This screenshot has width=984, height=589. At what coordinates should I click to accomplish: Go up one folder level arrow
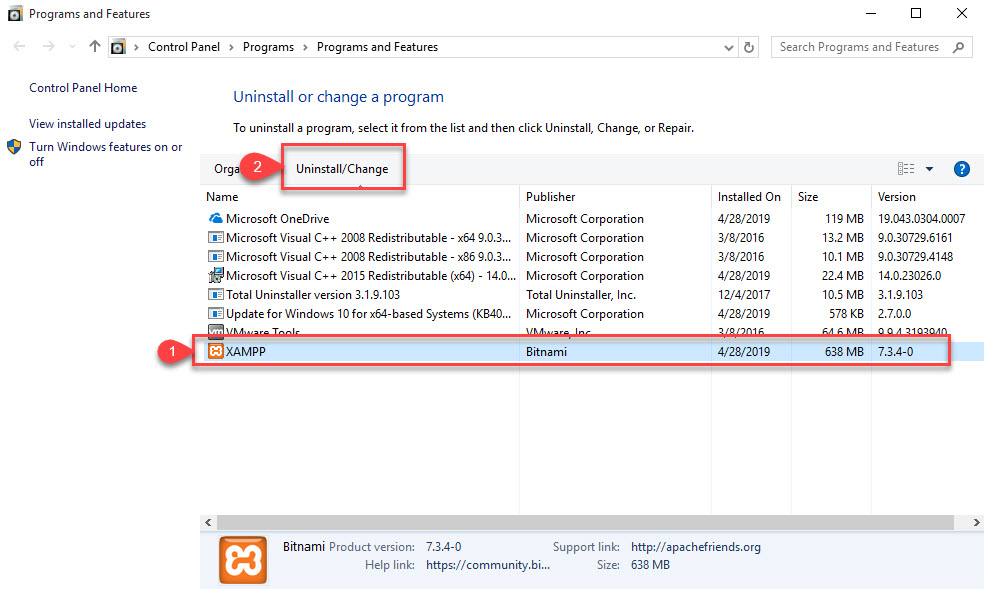coord(95,46)
